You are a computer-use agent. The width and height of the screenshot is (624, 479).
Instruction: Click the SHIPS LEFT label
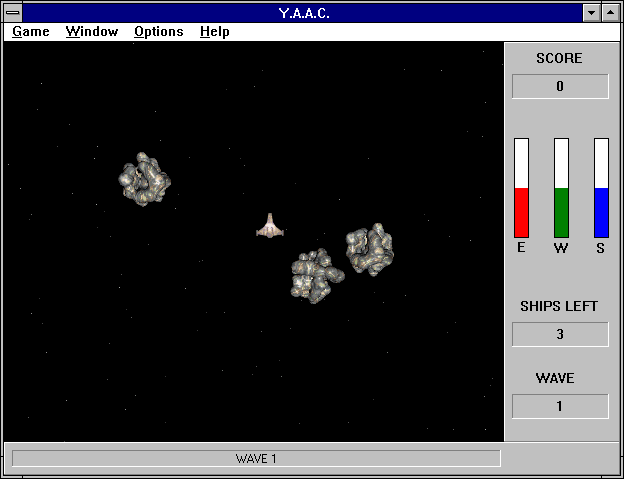coord(559,306)
